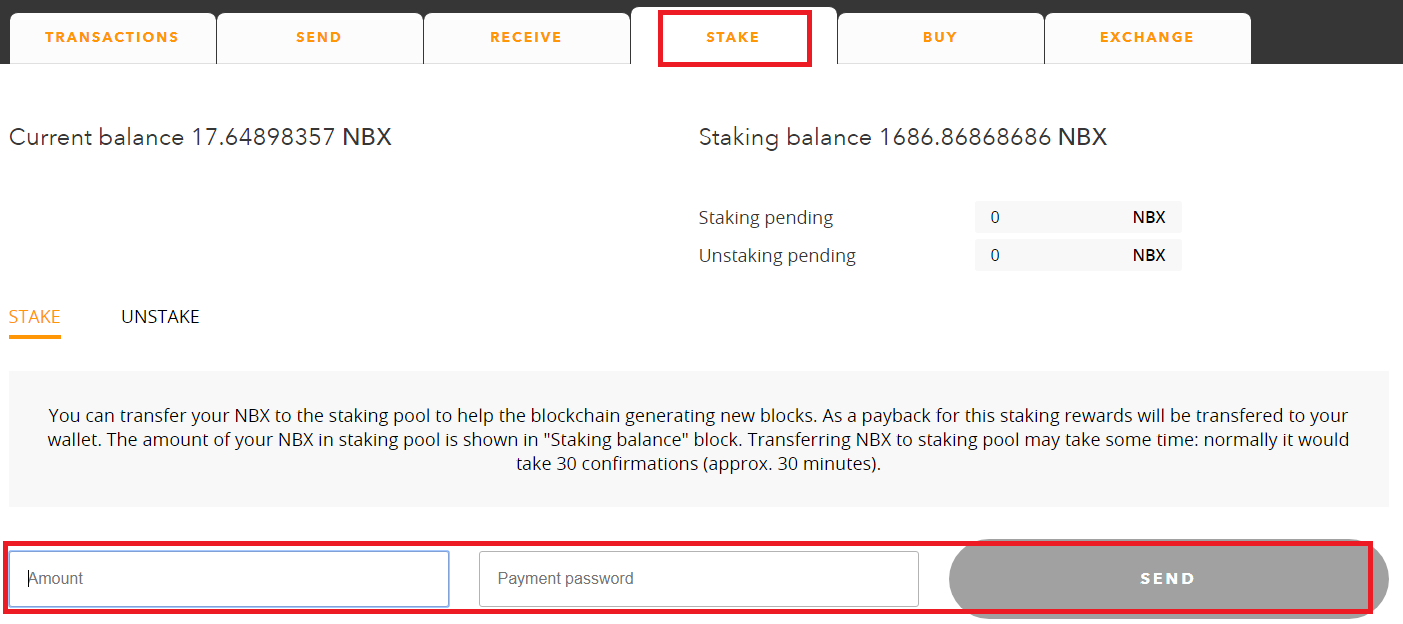Screen dimensions: 1403x624
Task: Click the "Staking pending" label
Action: pos(765,218)
